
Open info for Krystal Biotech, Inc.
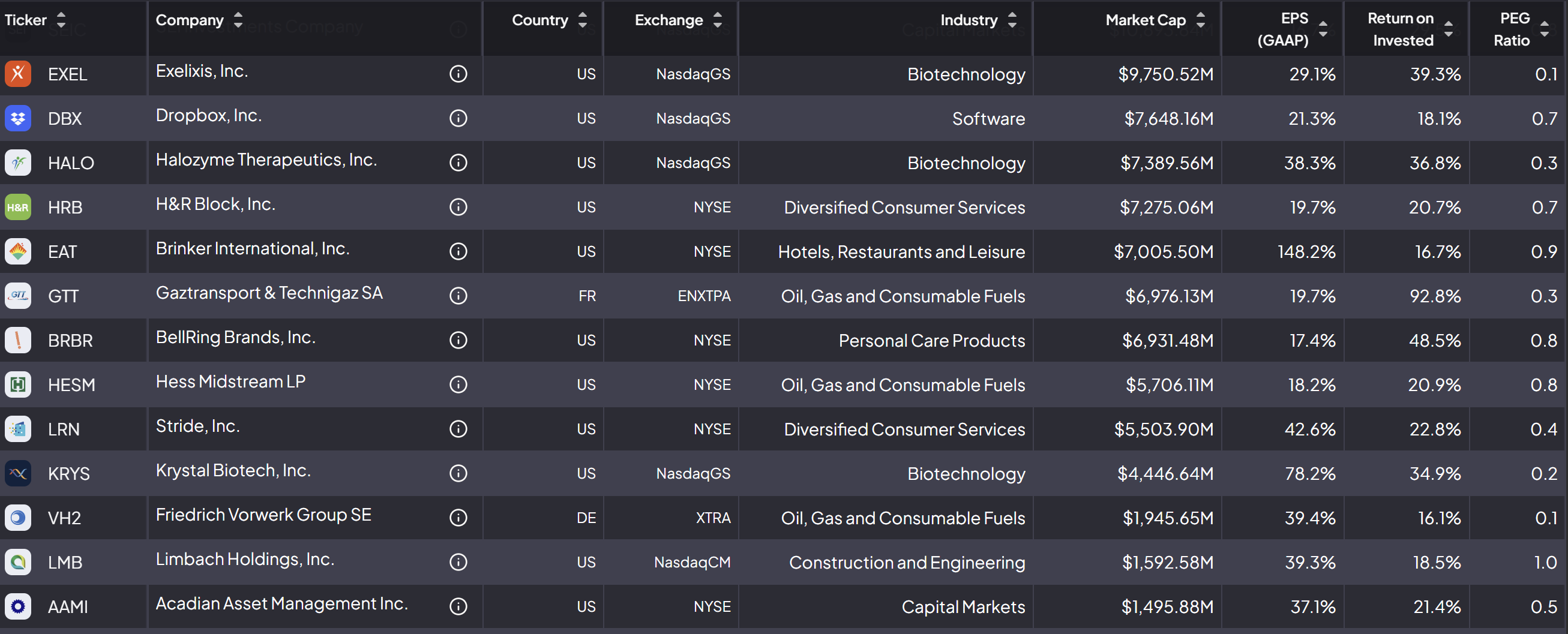[x=458, y=473]
